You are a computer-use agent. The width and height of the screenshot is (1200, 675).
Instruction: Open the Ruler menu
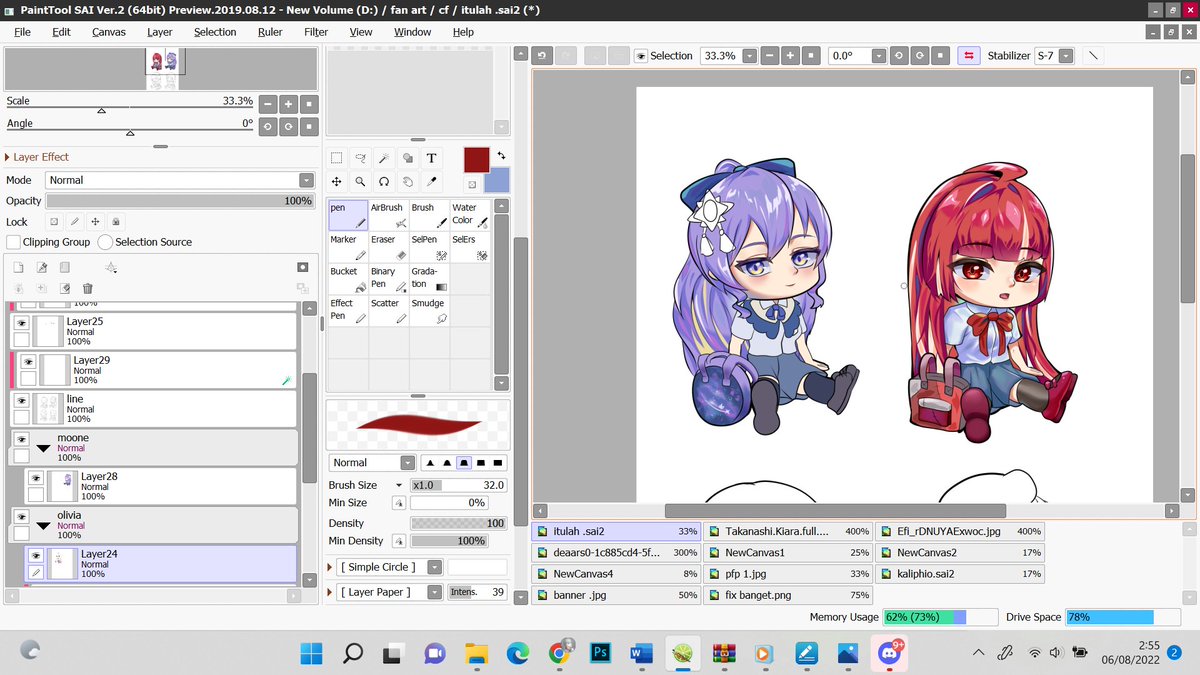pos(270,32)
